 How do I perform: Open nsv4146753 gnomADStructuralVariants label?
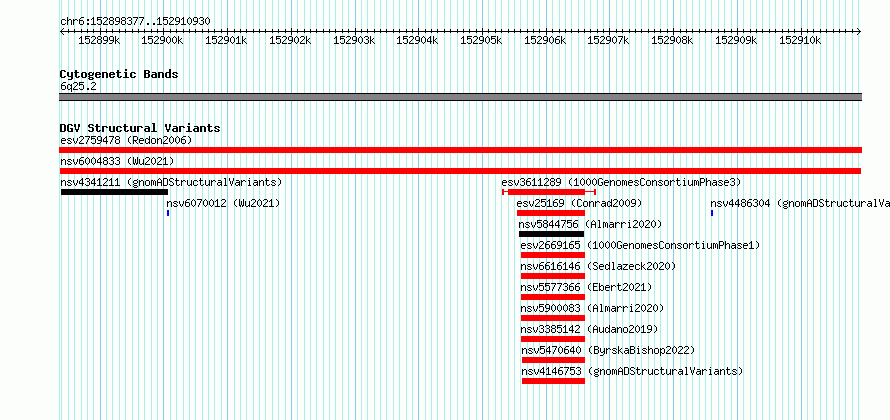coord(632,371)
